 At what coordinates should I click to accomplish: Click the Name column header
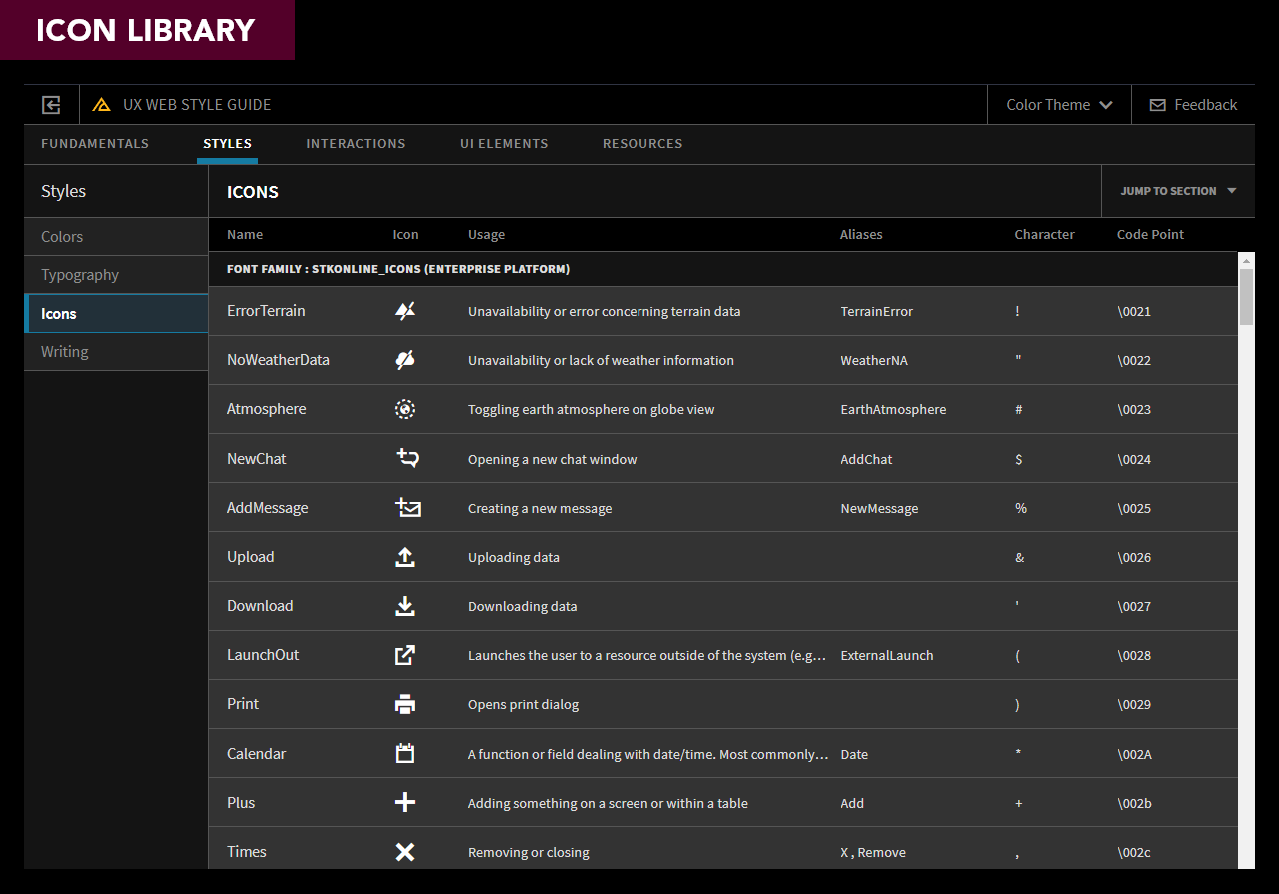(x=245, y=234)
